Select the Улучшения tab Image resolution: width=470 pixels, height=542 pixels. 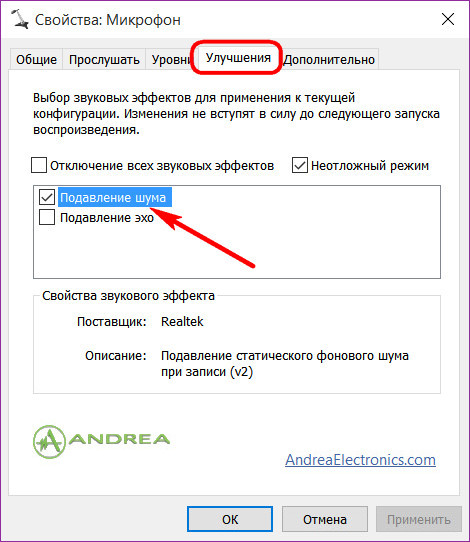[238, 58]
